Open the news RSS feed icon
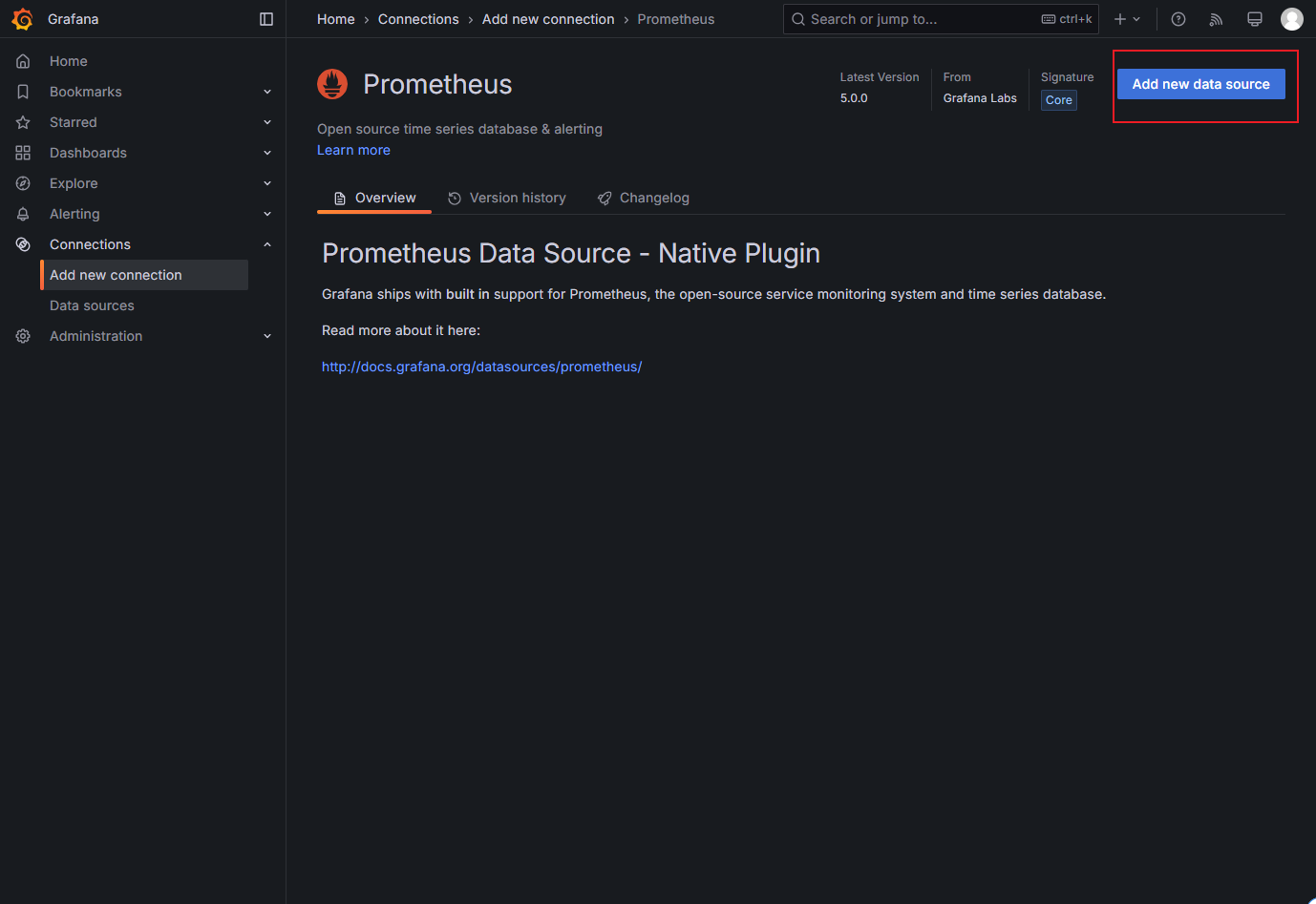The image size is (1316, 904). (1216, 19)
